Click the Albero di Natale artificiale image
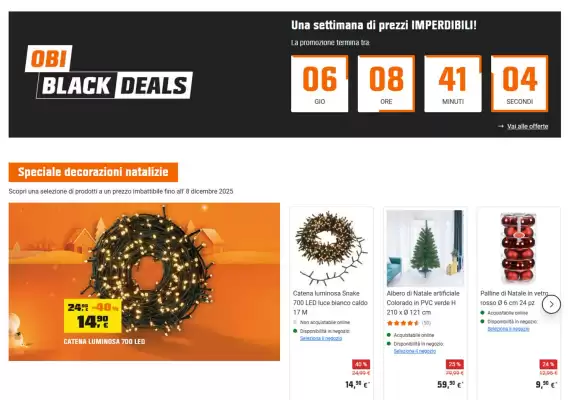 [425, 248]
